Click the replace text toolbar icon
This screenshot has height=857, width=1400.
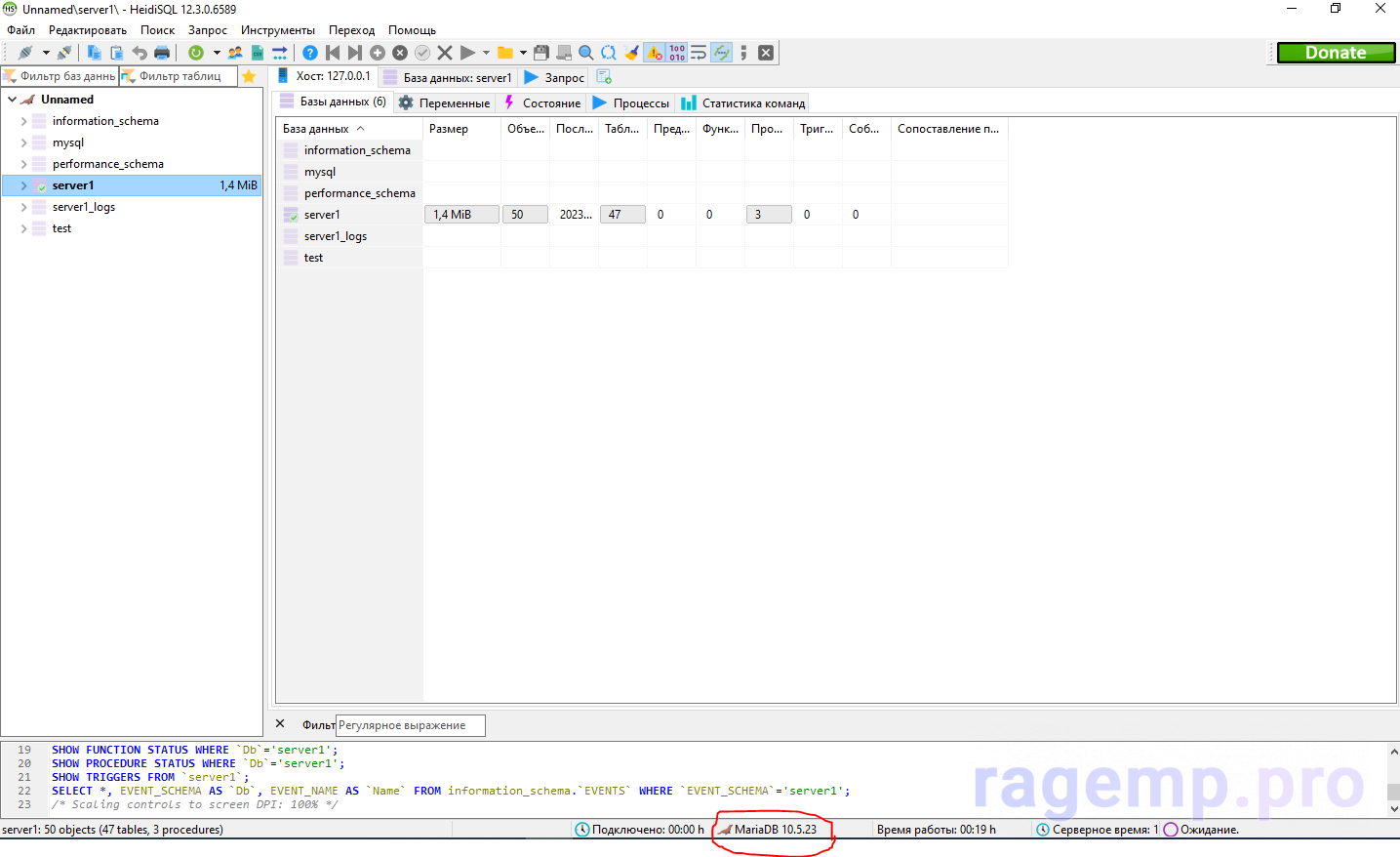pos(609,53)
